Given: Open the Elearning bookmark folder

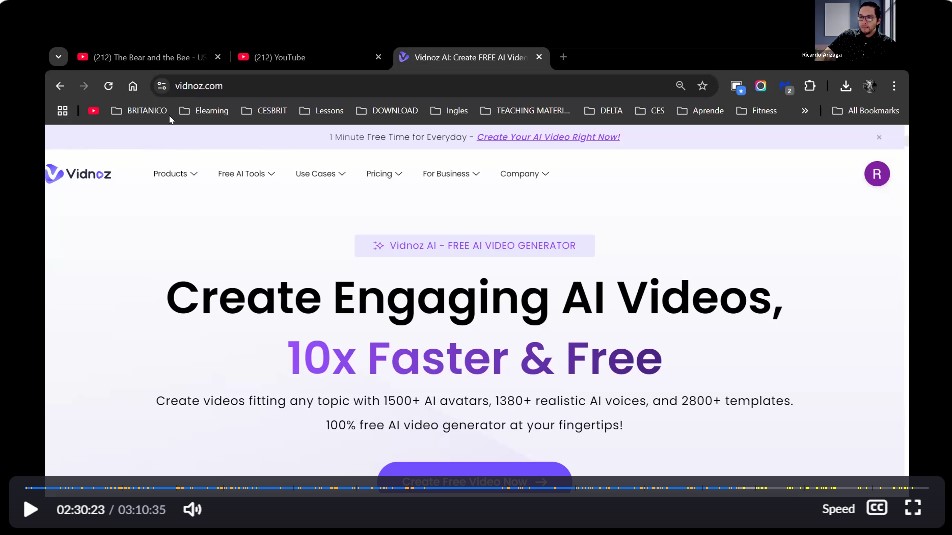Looking at the screenshot, I should tap(204, 111).
